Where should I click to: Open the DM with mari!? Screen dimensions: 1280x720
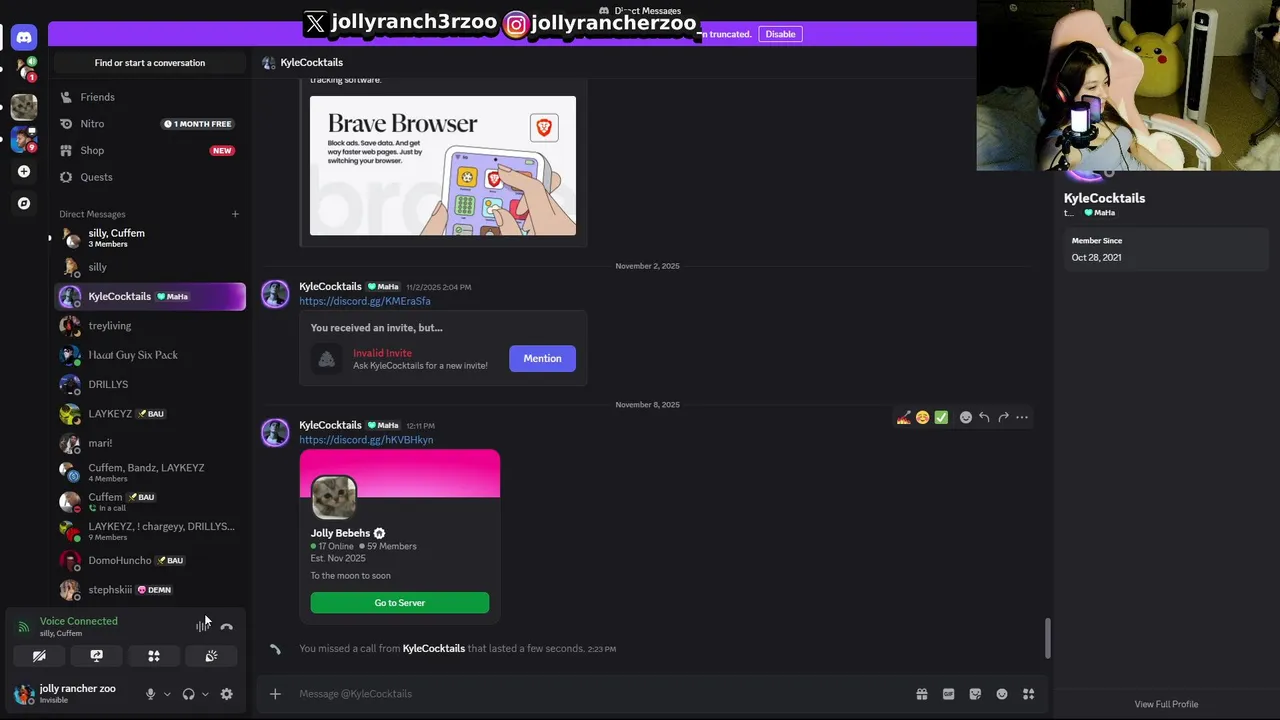(150, 443)
